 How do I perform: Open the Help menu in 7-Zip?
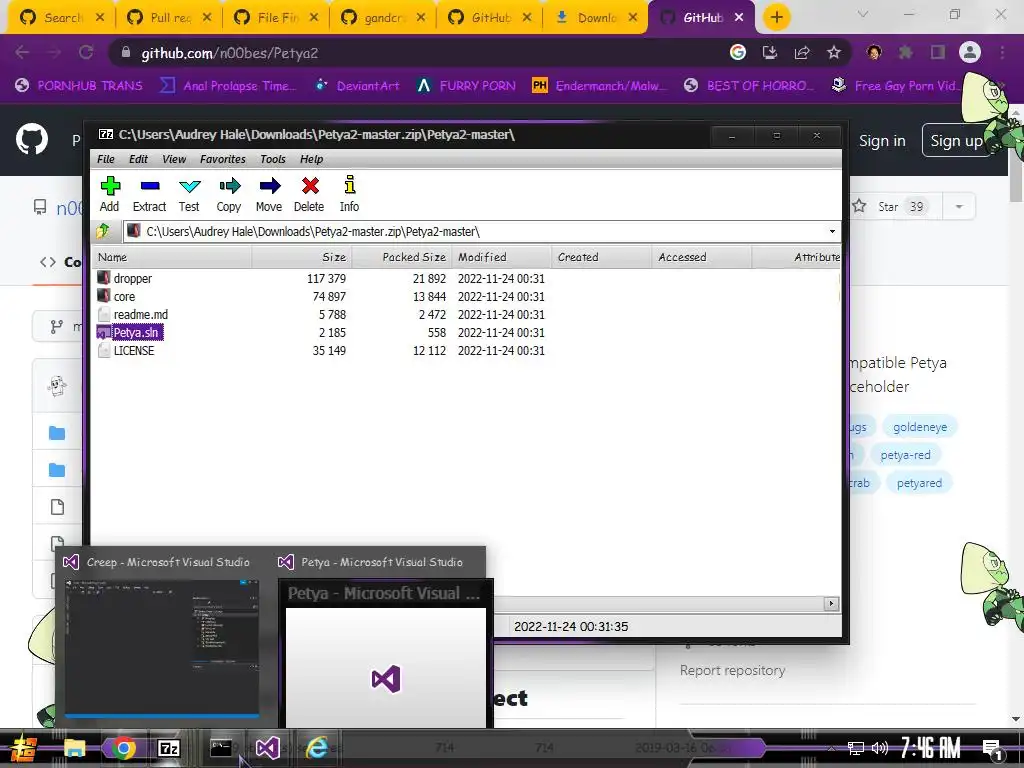point(312,159)
